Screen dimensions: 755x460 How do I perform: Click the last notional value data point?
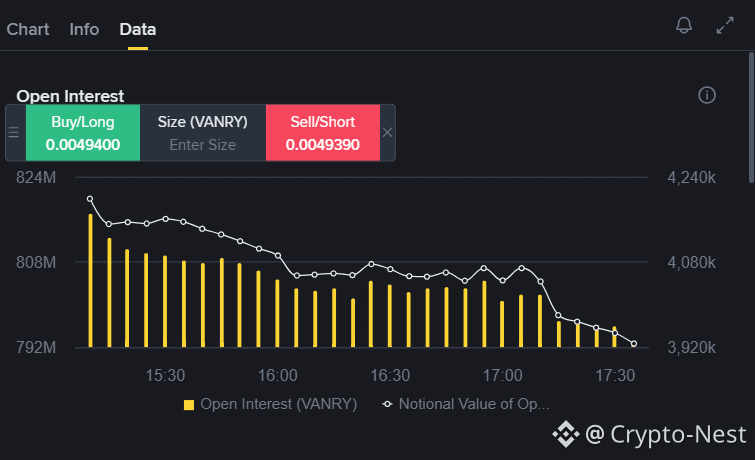634,343
